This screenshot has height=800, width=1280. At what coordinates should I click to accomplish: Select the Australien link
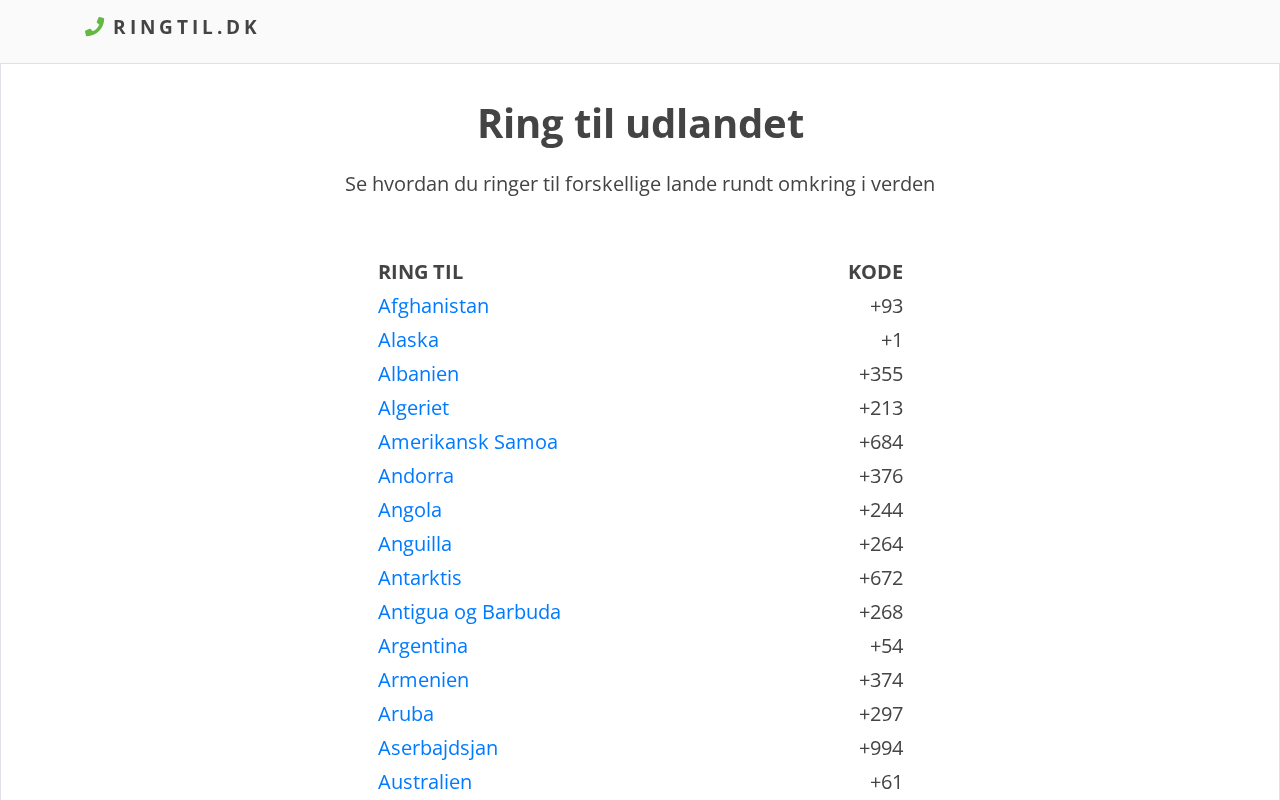424,782
